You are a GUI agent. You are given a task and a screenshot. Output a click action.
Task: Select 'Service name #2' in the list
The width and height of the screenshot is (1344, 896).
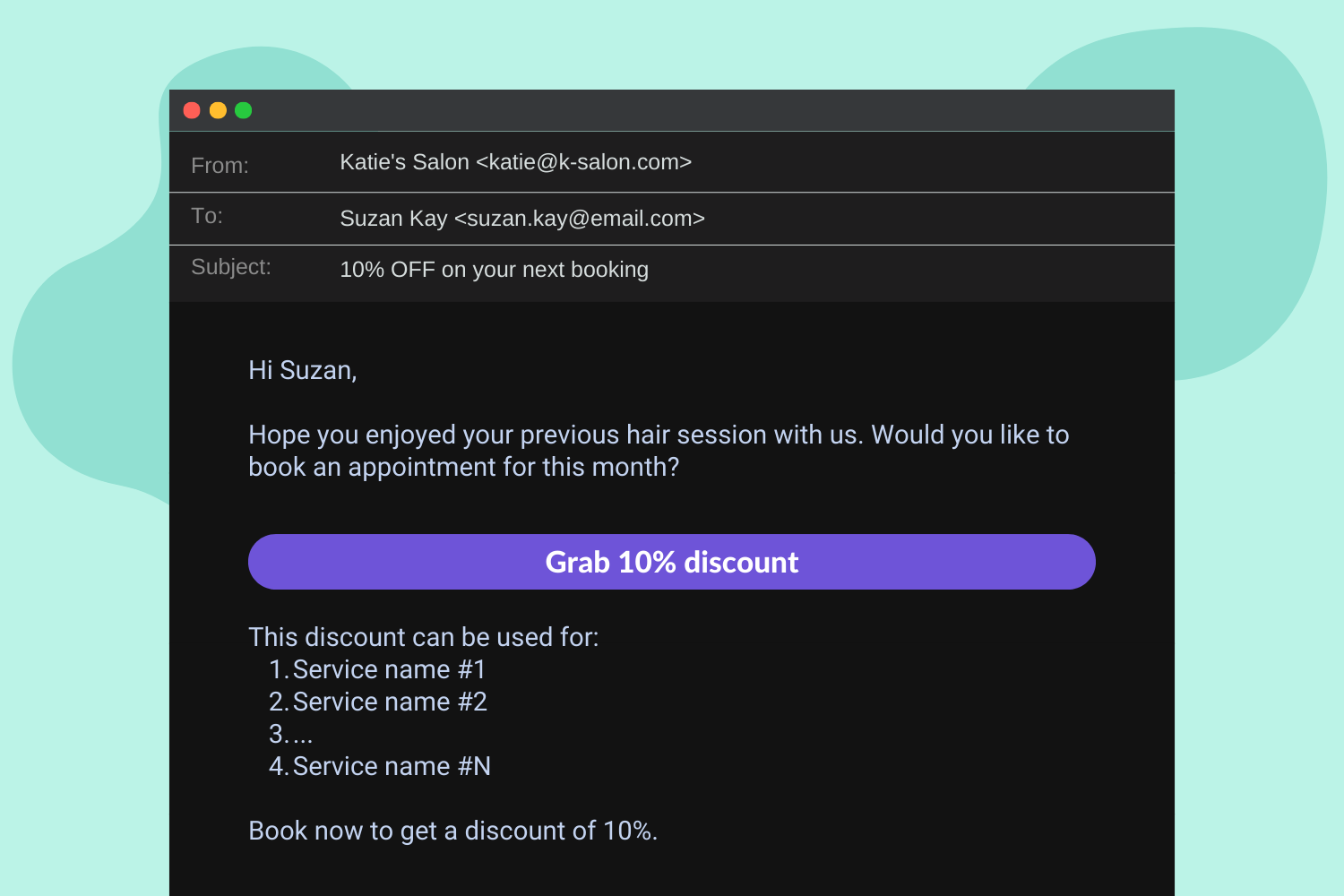coord(390,702)
